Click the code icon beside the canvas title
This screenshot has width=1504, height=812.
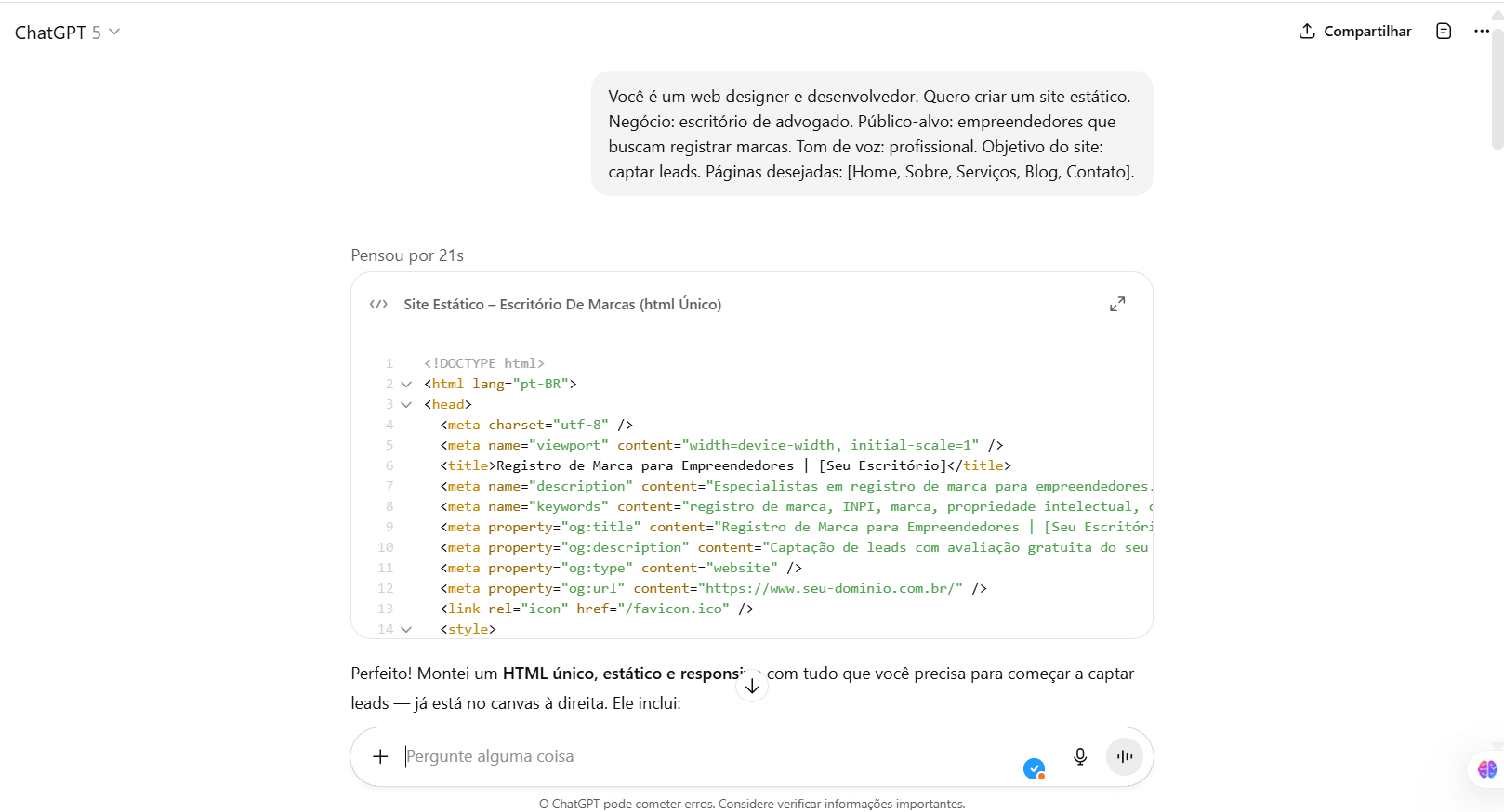[378, 304]
